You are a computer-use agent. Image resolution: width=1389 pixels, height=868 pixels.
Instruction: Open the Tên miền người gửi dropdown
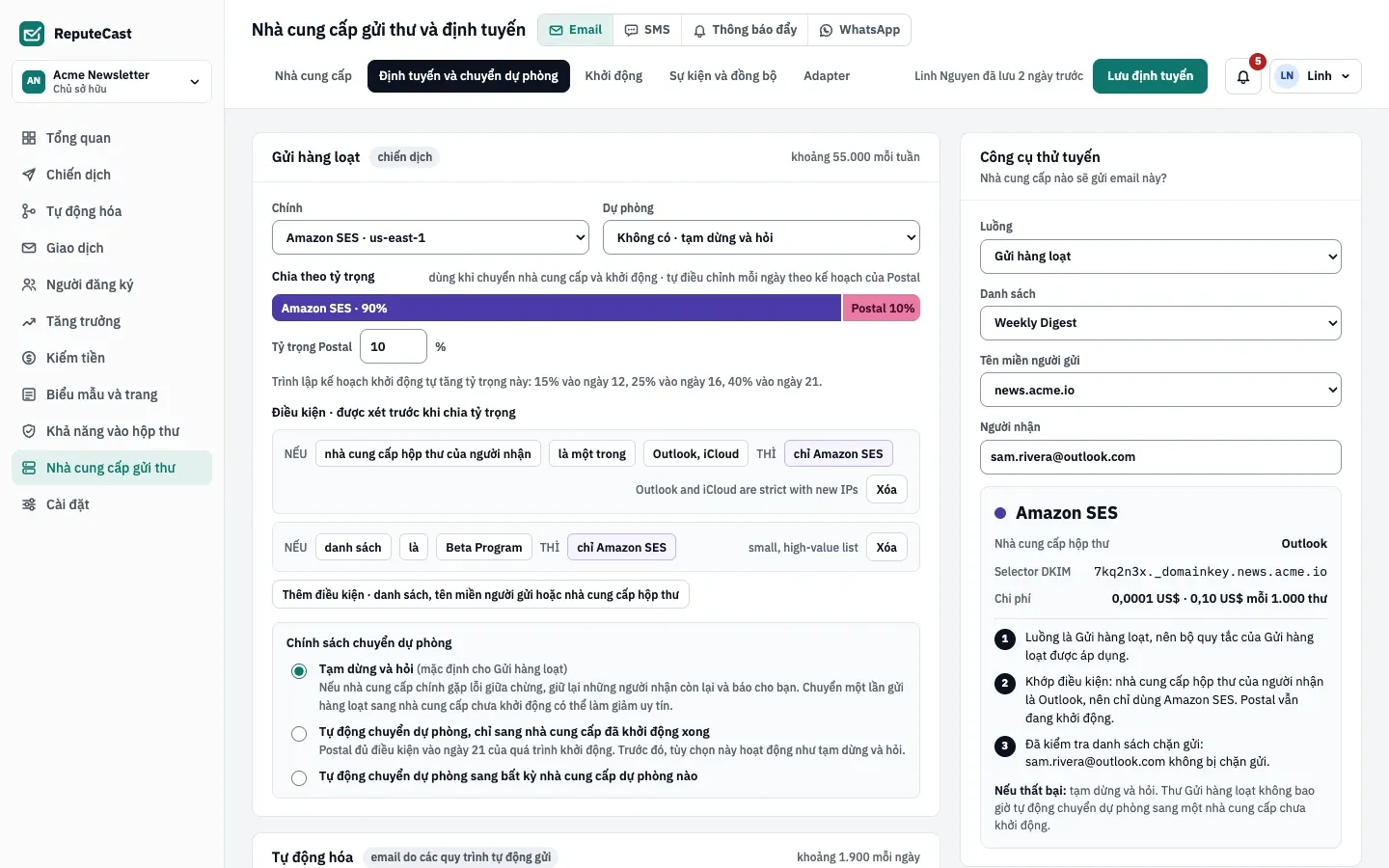(1160, 390)
